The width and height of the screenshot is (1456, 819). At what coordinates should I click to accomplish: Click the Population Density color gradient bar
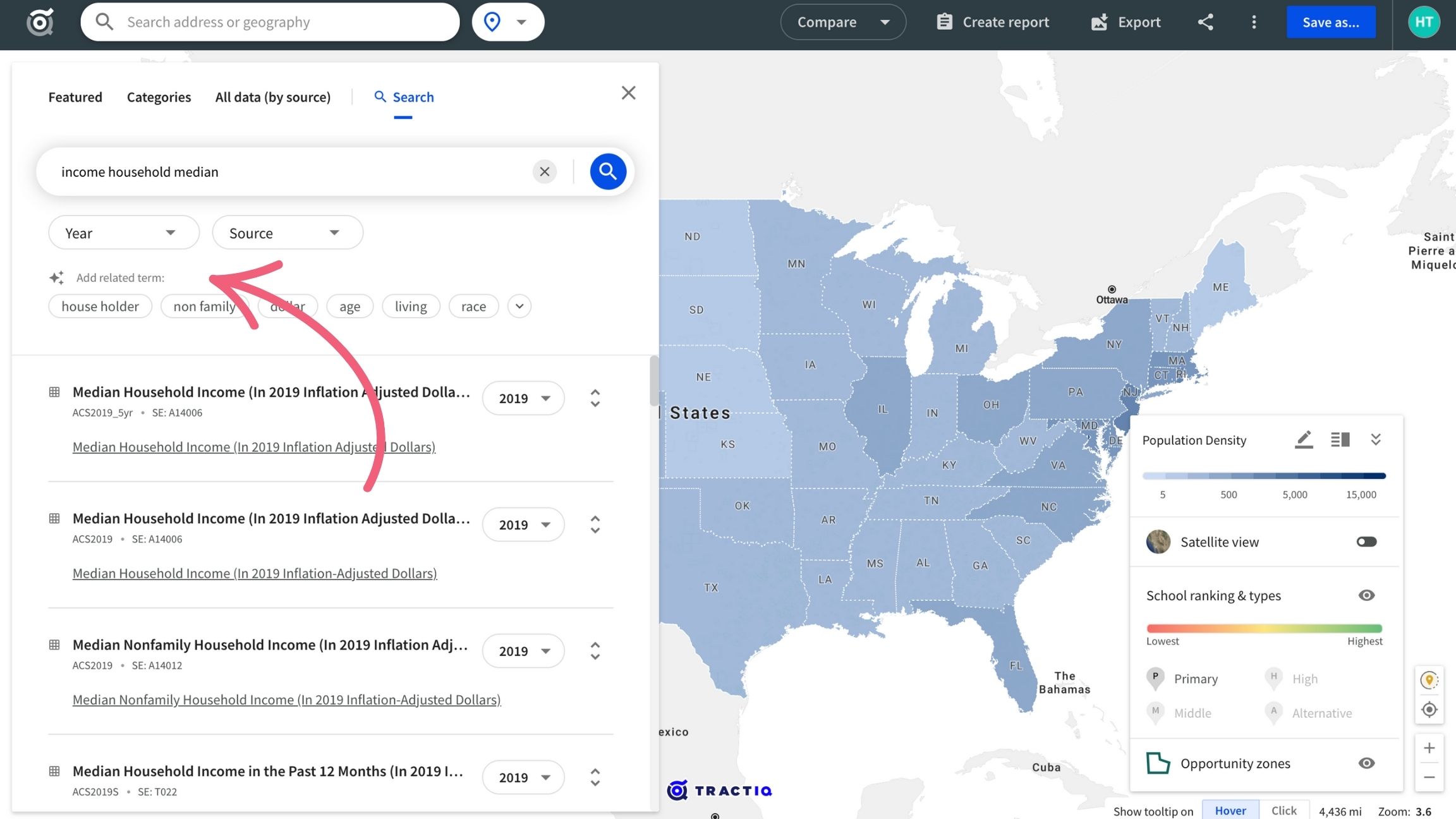pyautogui.click(x=1264, y=476)
